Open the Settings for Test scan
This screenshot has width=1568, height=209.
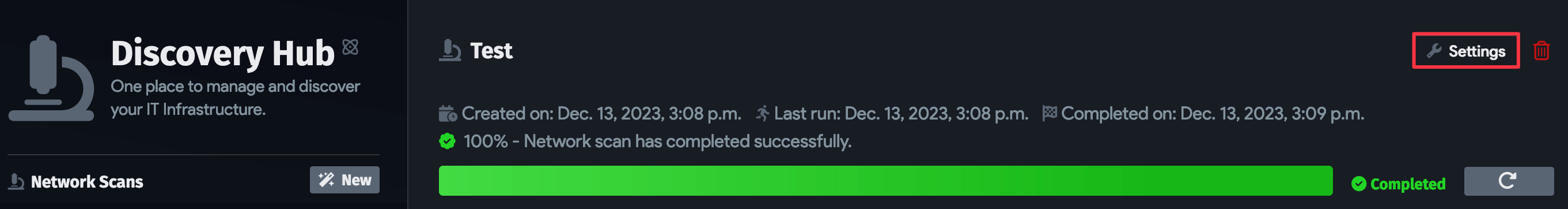[x=1465, y=51]
